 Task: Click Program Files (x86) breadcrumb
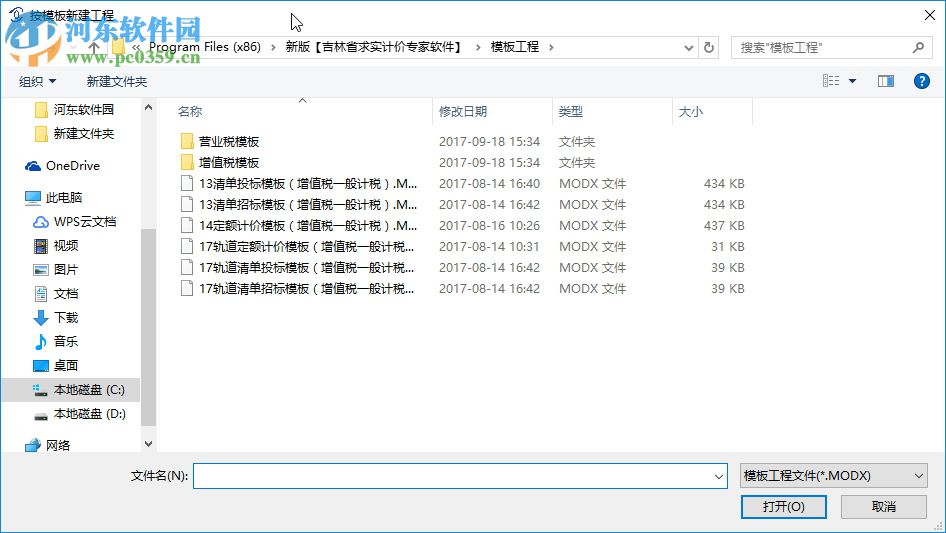tap(205, 47)
